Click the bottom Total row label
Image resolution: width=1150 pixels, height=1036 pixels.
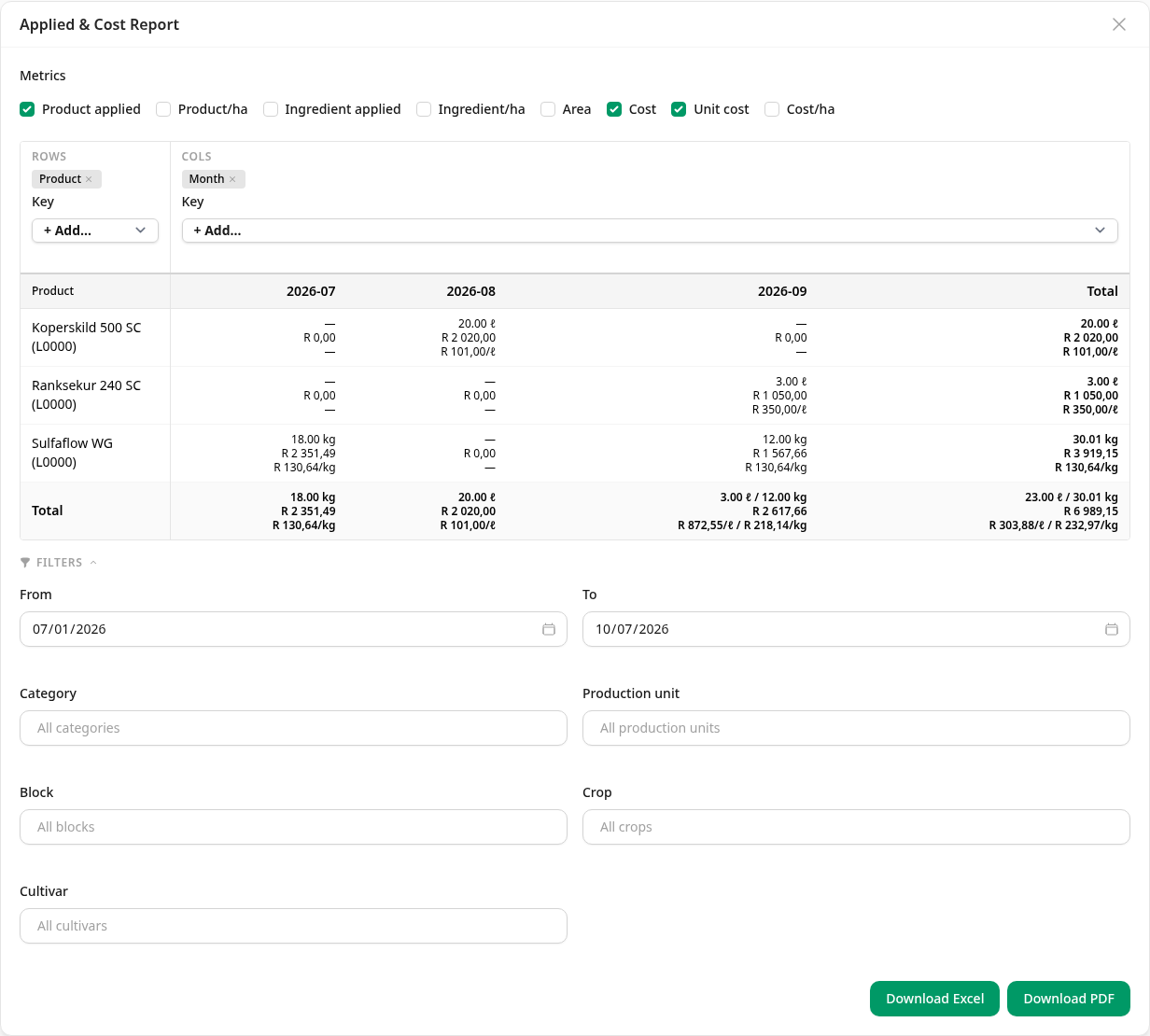[48, 511]
